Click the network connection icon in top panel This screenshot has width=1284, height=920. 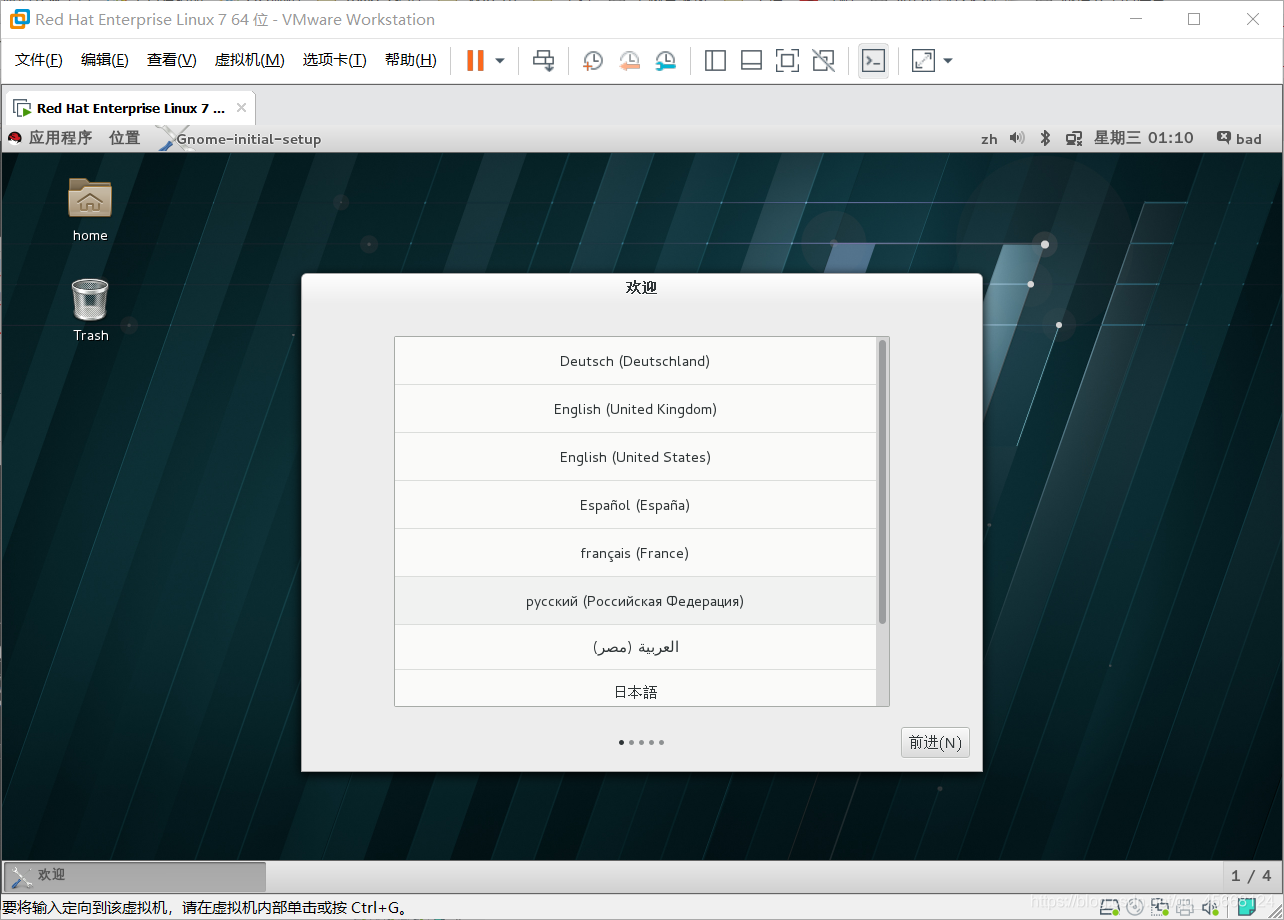click(1074, 138)
